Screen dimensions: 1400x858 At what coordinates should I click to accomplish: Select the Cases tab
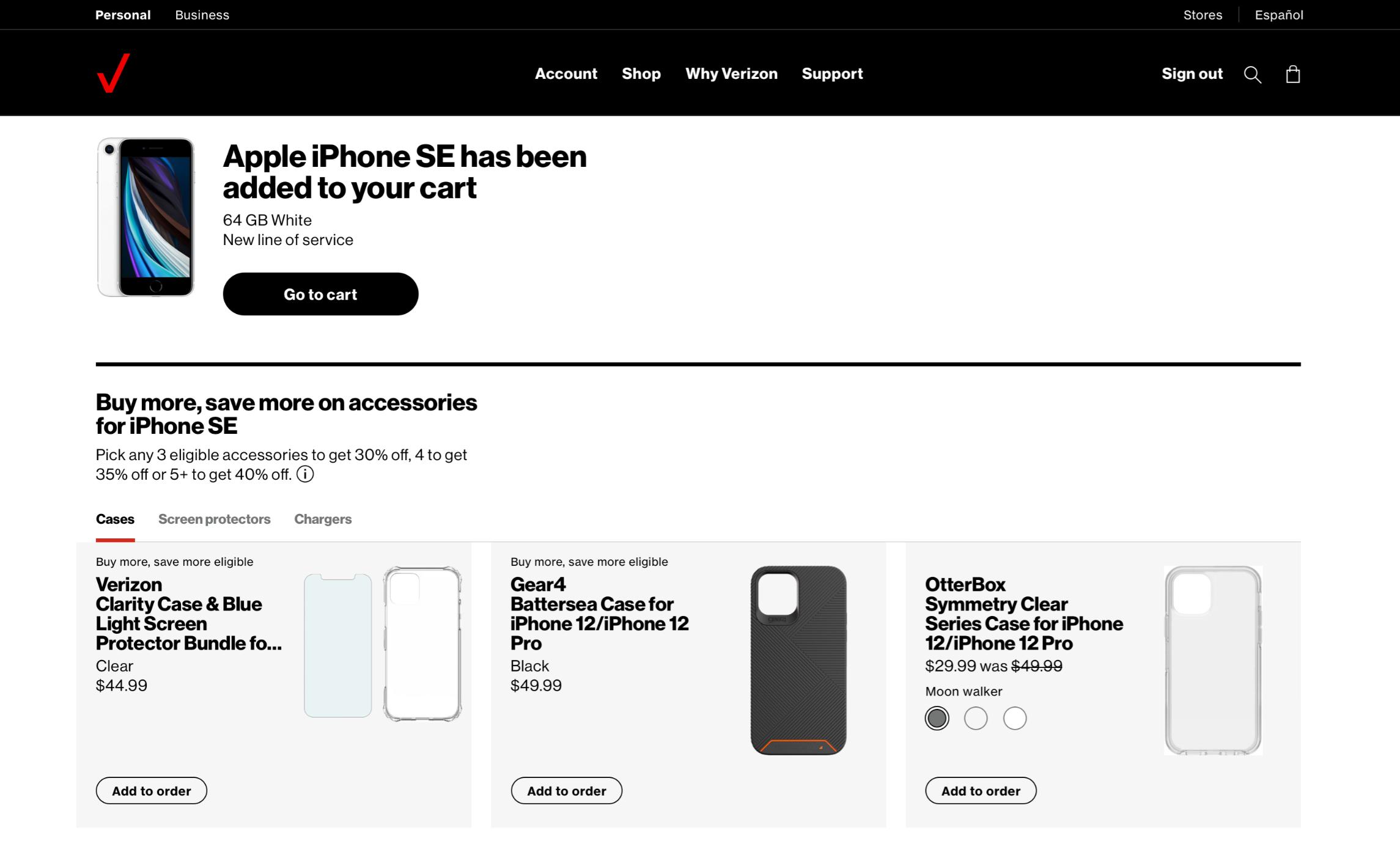115,519
